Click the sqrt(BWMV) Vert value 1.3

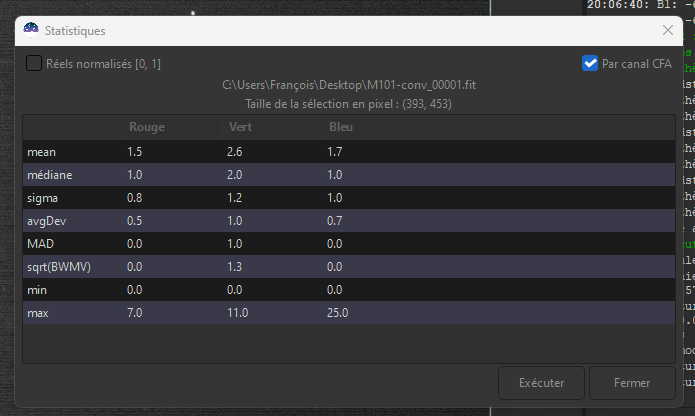tap(234, 267)
